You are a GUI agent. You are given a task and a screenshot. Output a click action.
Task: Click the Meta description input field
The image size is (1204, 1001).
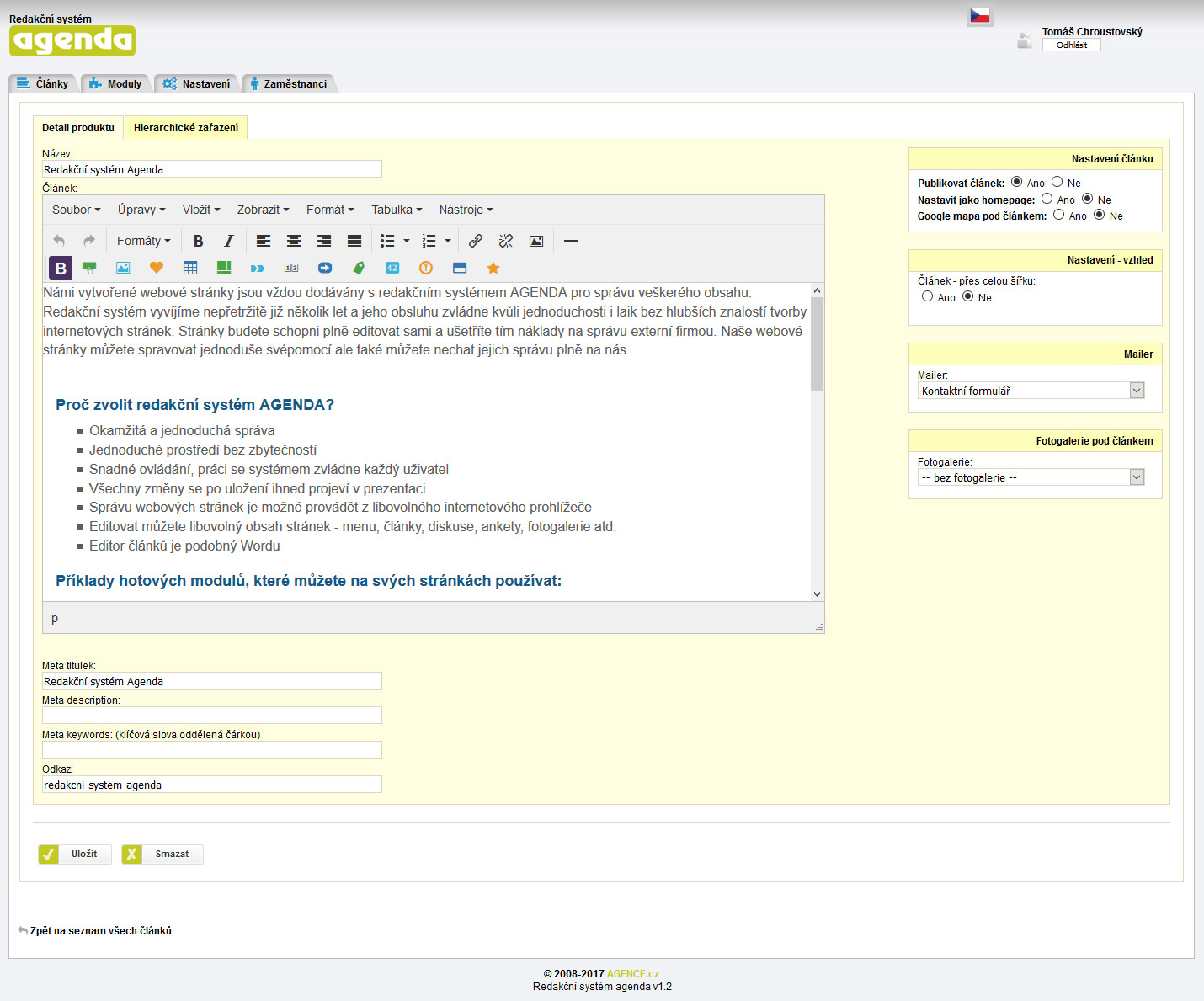coord(212,715)
